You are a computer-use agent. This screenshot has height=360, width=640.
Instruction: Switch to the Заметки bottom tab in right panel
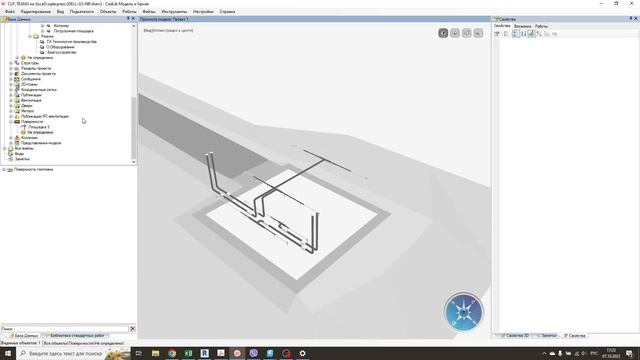click(x=547, y=336)
